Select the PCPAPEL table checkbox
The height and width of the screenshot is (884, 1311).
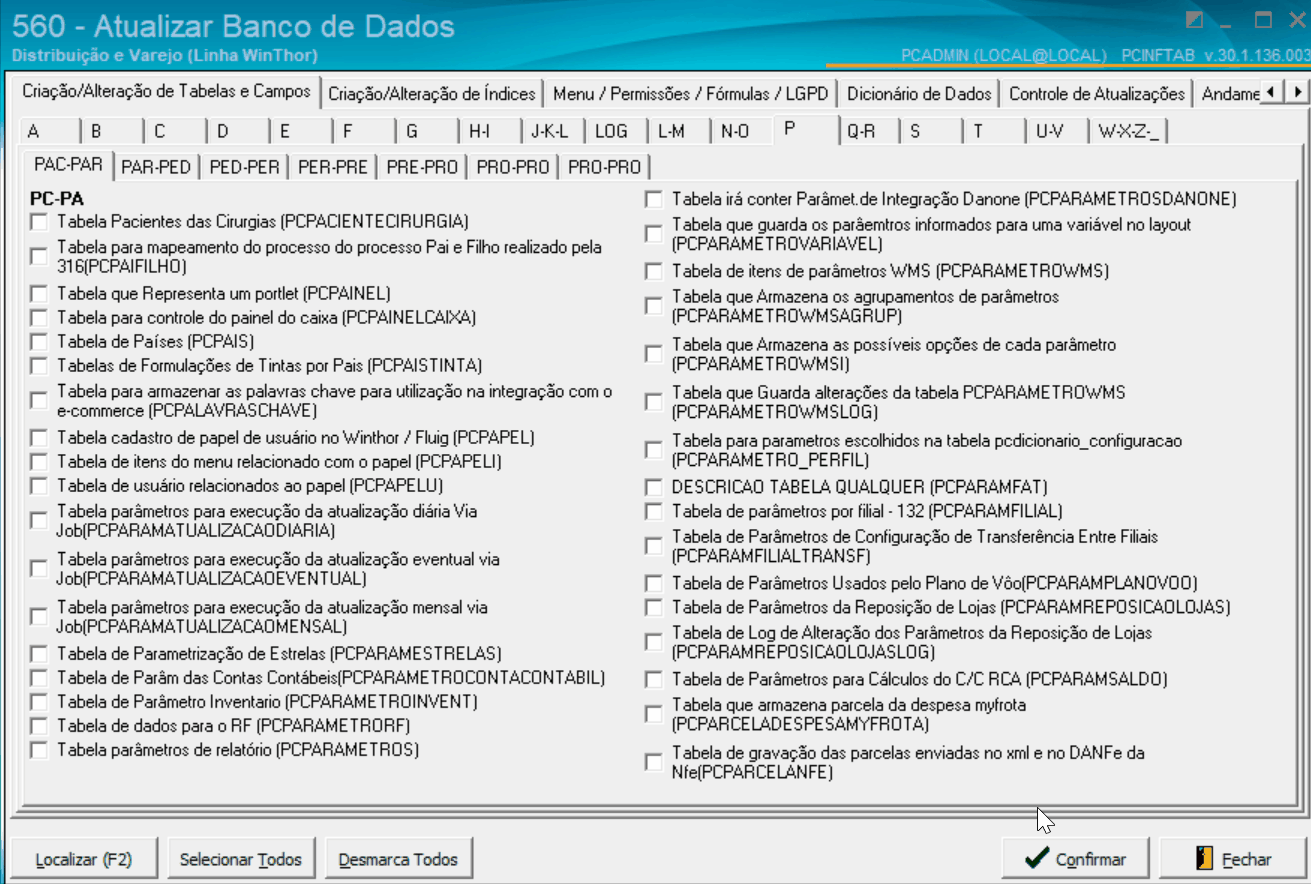click(x=39, y=437)
